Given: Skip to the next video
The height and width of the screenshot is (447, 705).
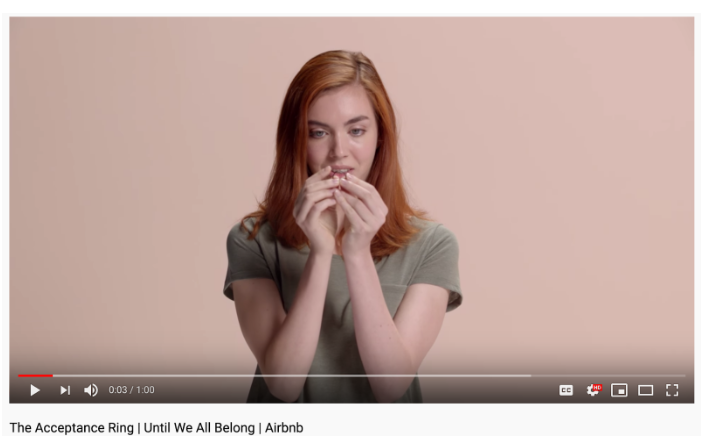Looking at the screenshot, I should [65, 390].
